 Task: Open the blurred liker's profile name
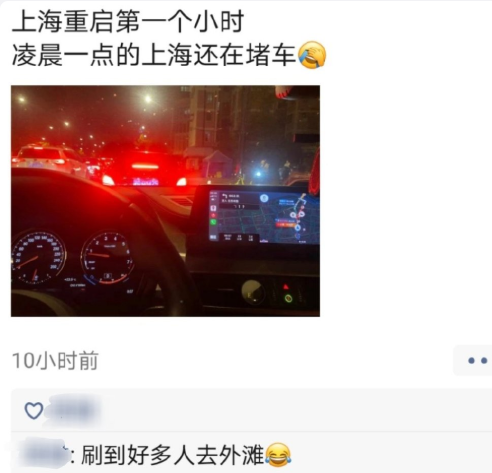pyautogui.click(x=73, y=410)
